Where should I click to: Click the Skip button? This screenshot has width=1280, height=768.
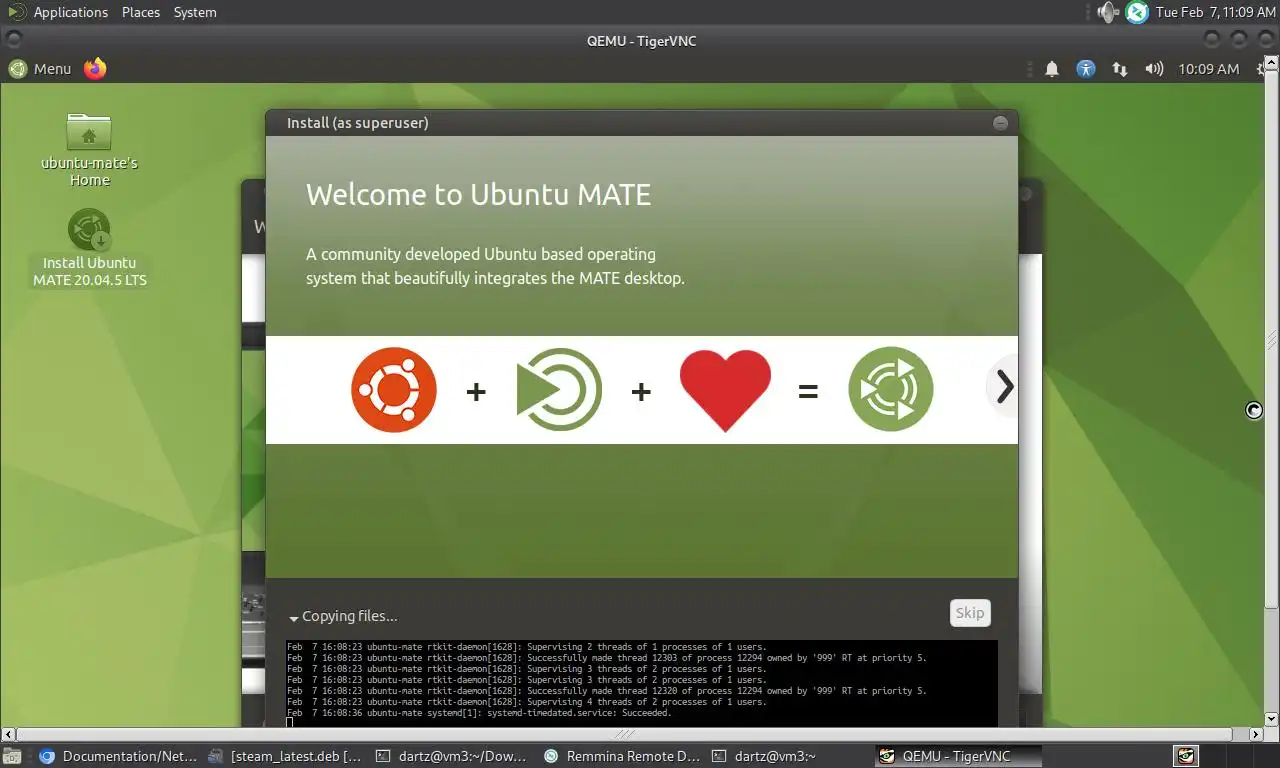[x=970, y=613]
